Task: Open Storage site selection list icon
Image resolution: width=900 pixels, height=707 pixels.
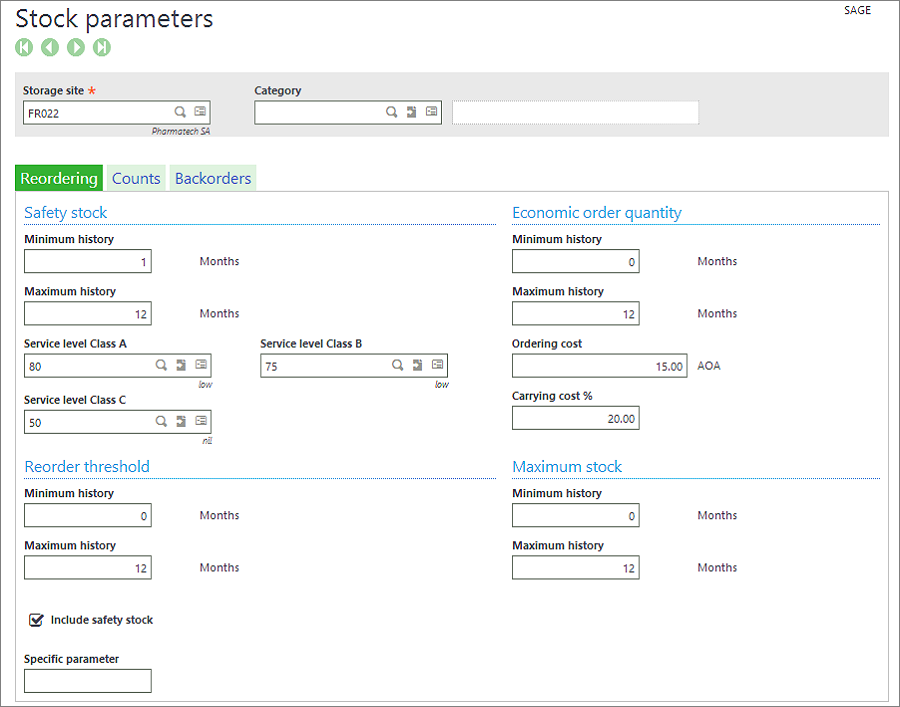Action: coord(200,111)
